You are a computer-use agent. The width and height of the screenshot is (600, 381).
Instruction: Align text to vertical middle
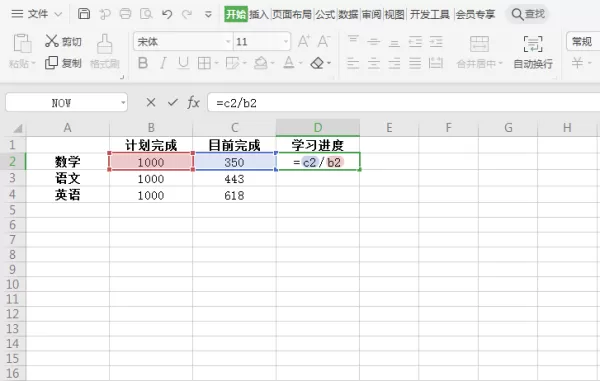tap(374, 41)
